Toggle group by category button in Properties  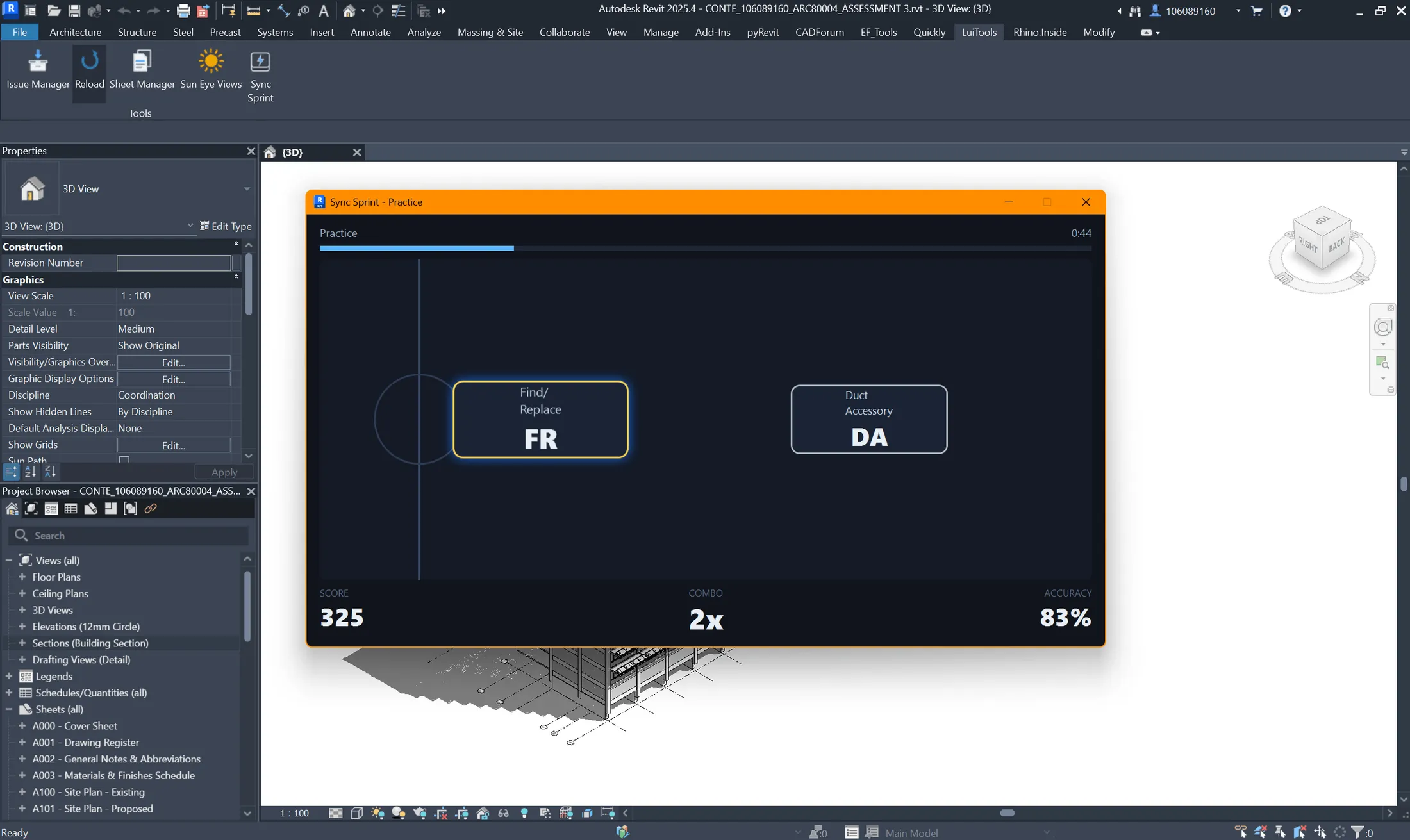(11, 472)
